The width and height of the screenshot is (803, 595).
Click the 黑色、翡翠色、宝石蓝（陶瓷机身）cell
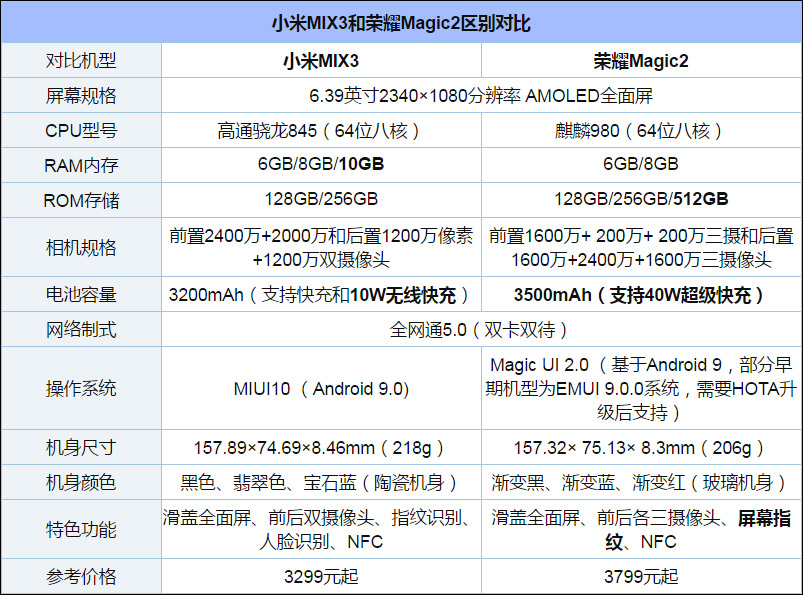pos(321,483)
